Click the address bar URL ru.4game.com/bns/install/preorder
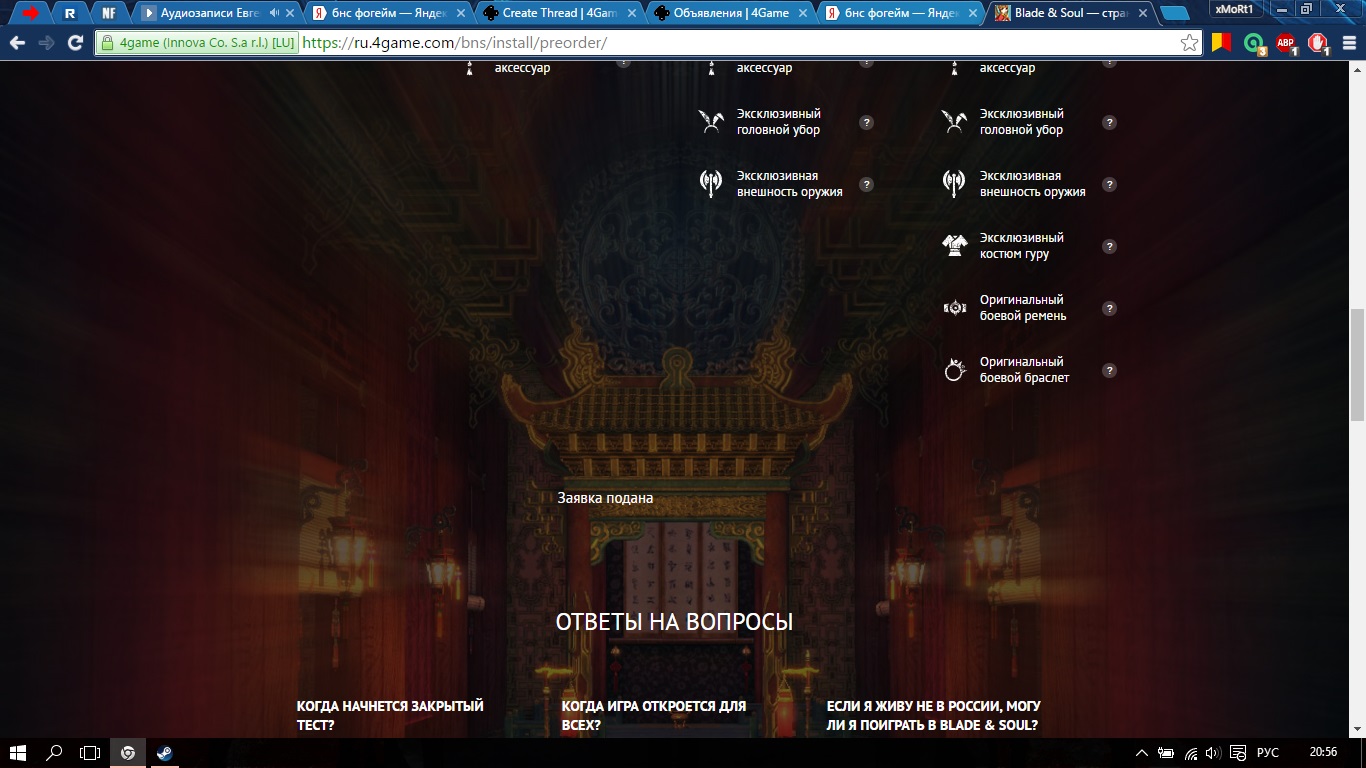This screenshot has width=1366, height=768. coord(453,43)
